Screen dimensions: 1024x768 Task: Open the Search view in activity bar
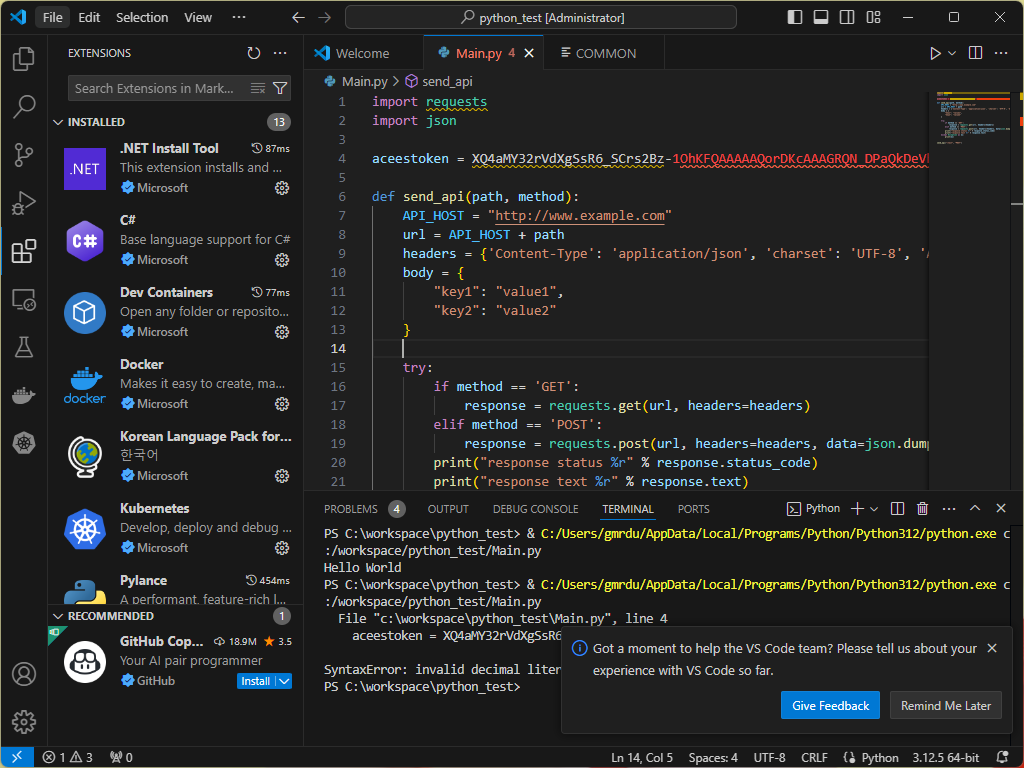(24, 106)
